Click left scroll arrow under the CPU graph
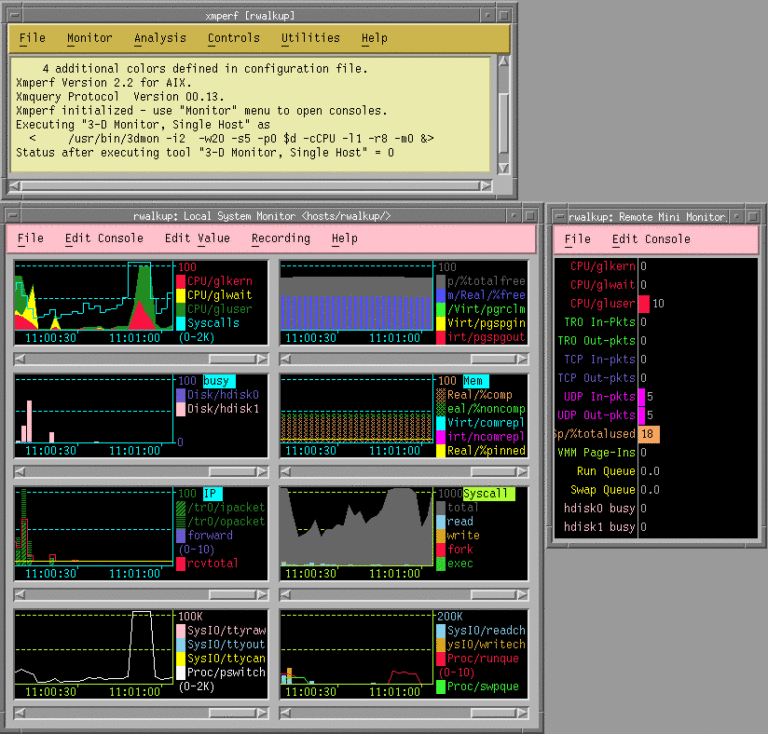The image size is (768, 734). coord(19,358)
